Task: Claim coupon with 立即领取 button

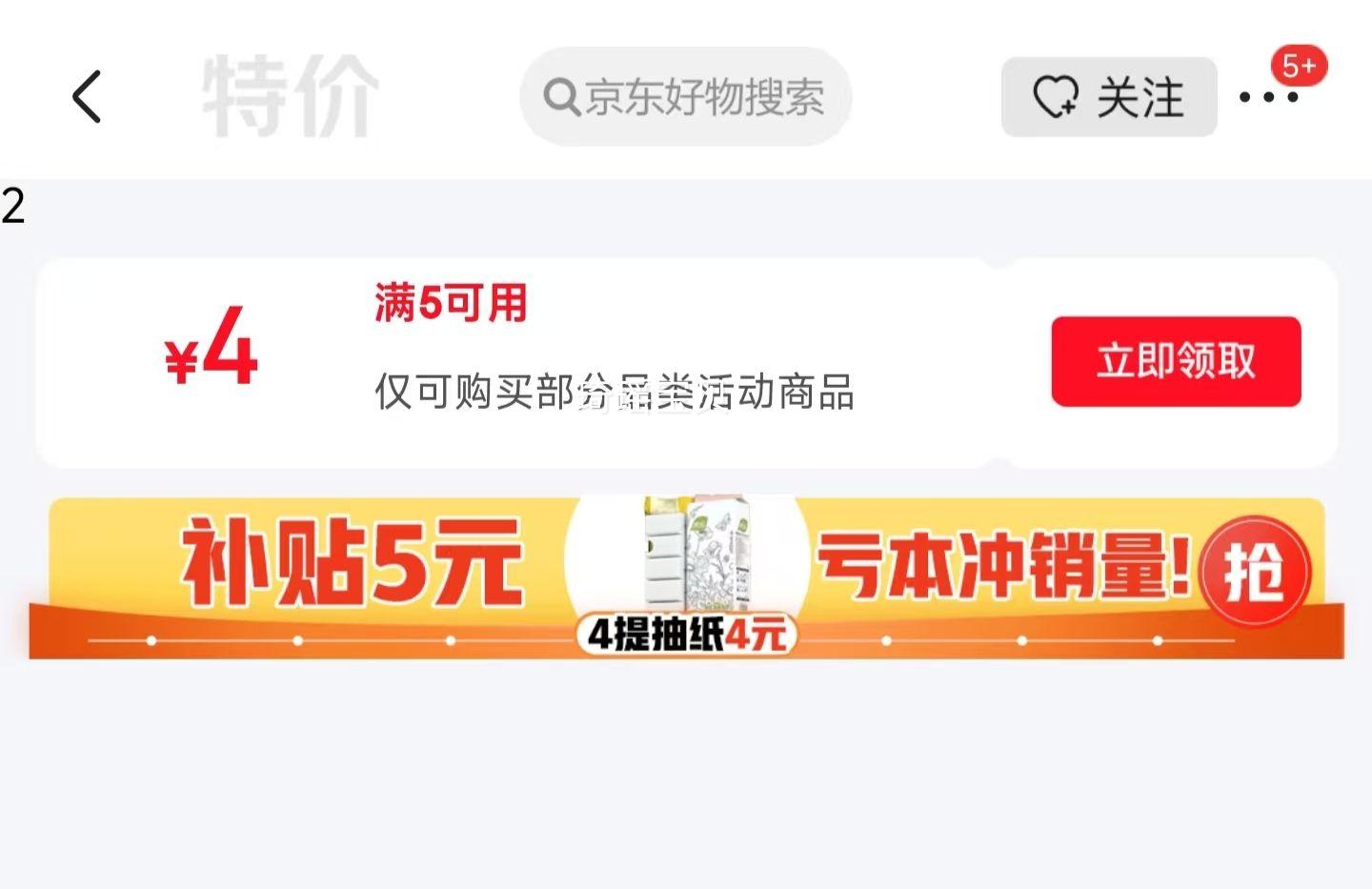Action: [1176, 361]
